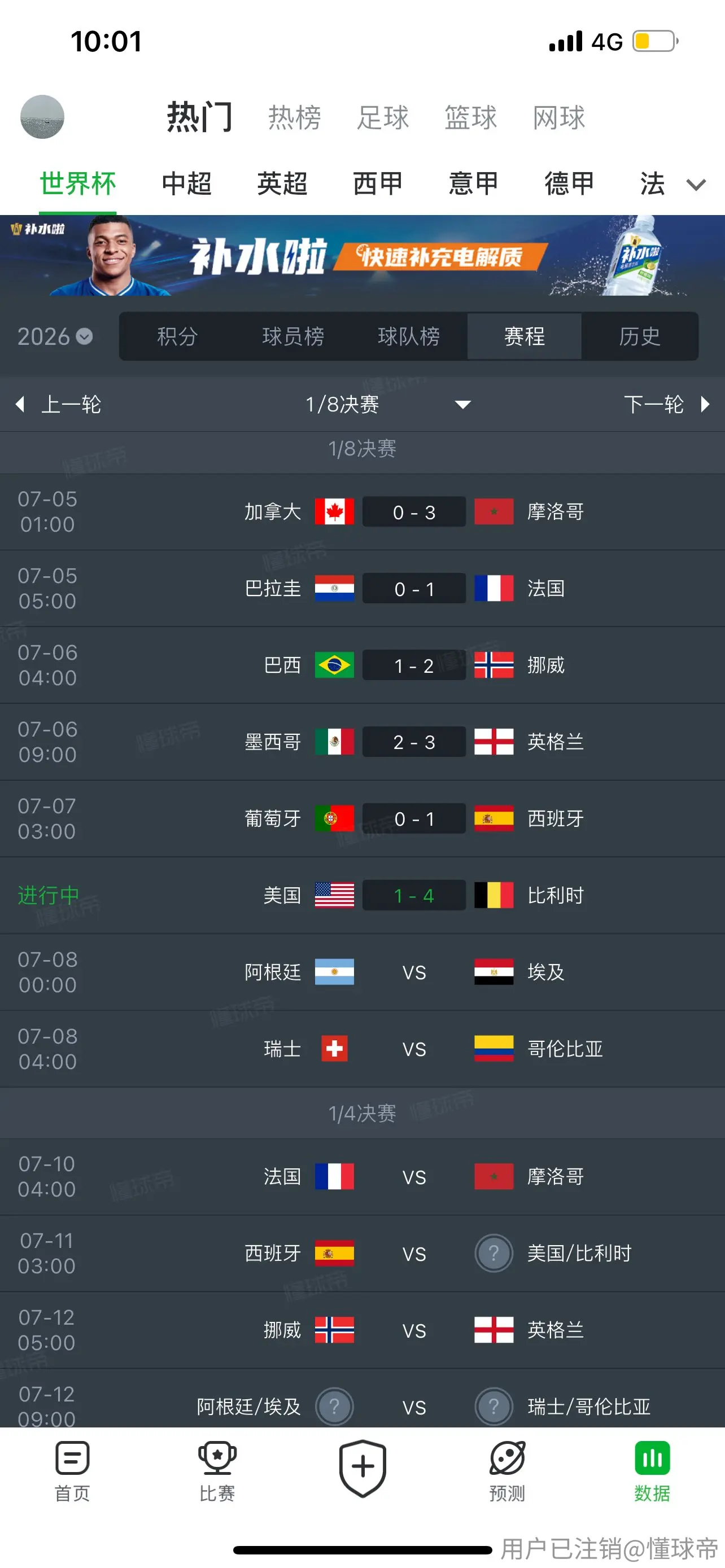Image resolution: width=725 pixels, height=1568 pixels.
Task: Open the user profile avatar
Action: (42, 117)
